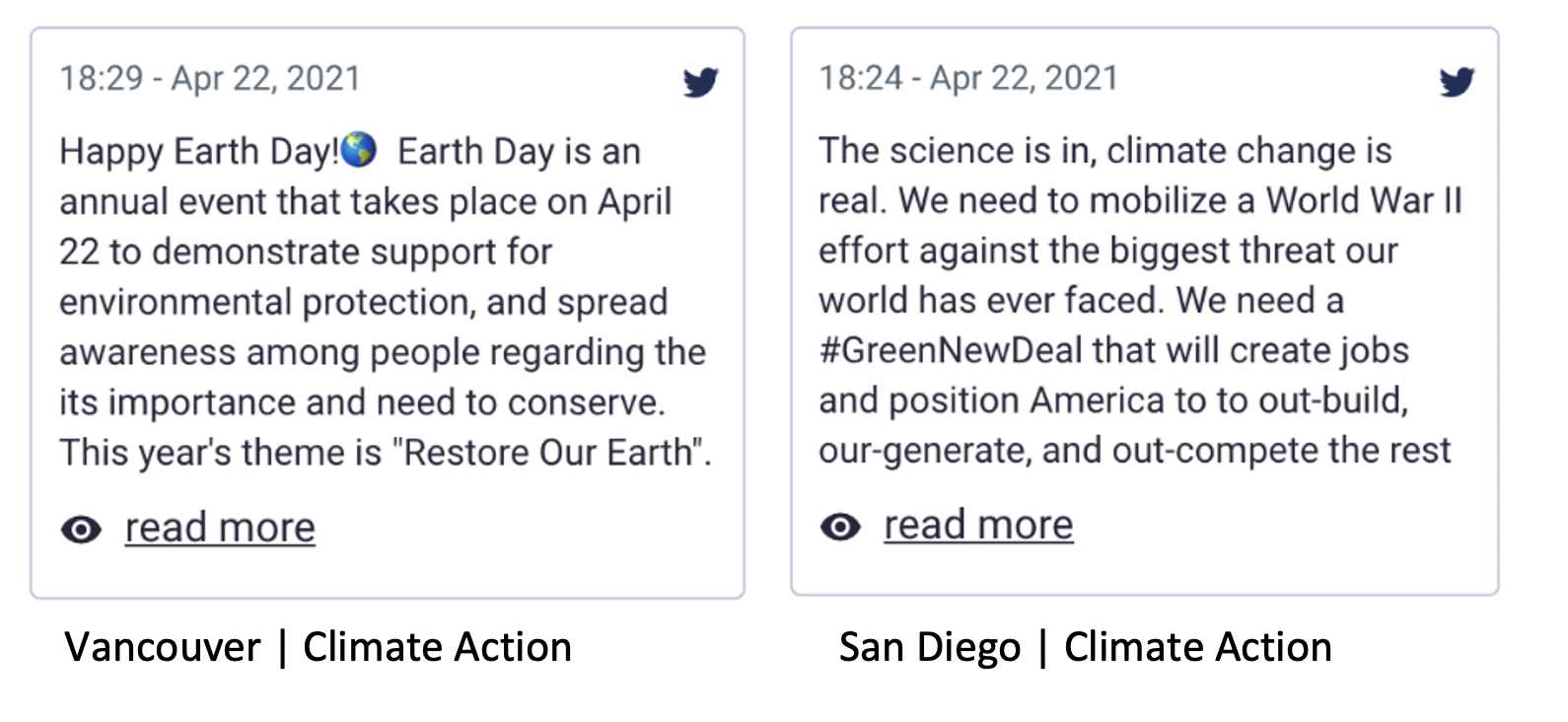
Task: Click the eye icon in Vancouver tweet card
Action: click(81, 530)
